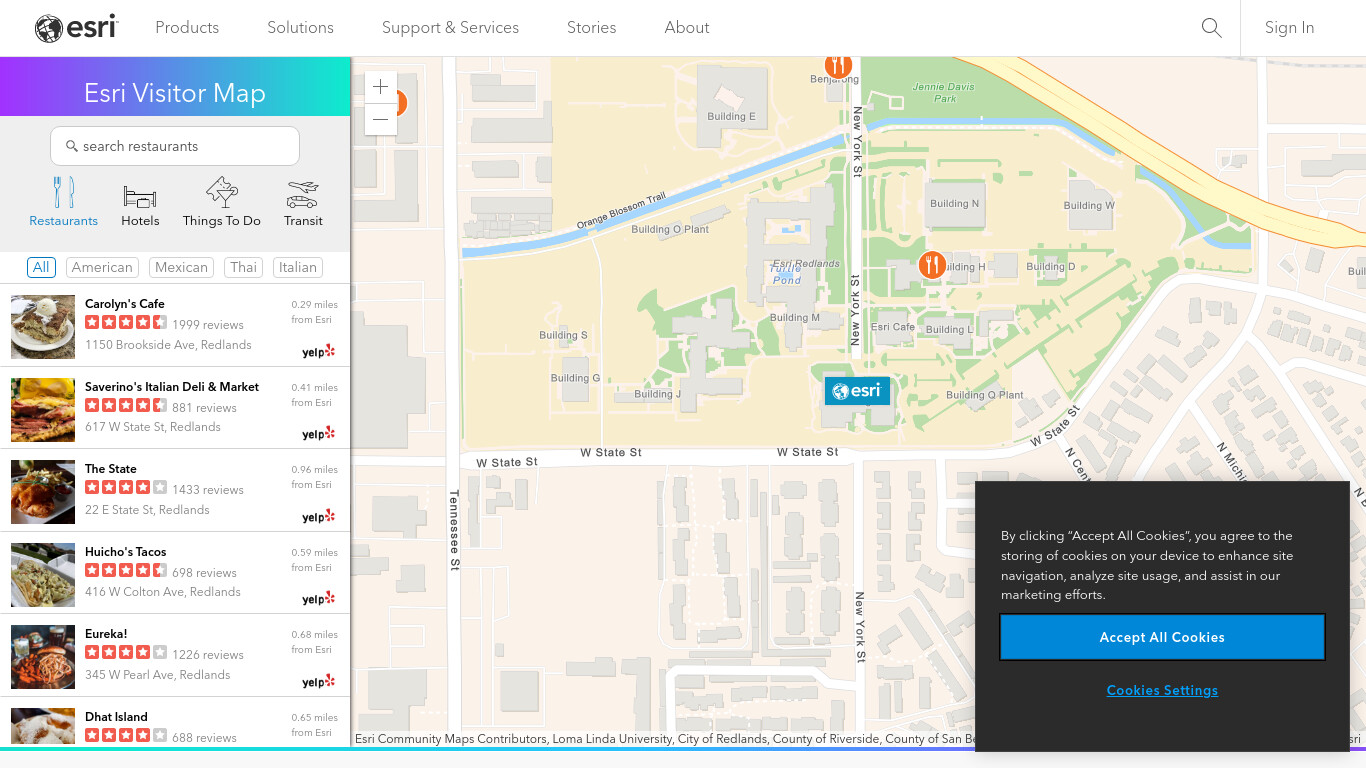Open the Stories menu
Image resolution: width=1366 pixels, height=768 pixels.
pos(591,28)
